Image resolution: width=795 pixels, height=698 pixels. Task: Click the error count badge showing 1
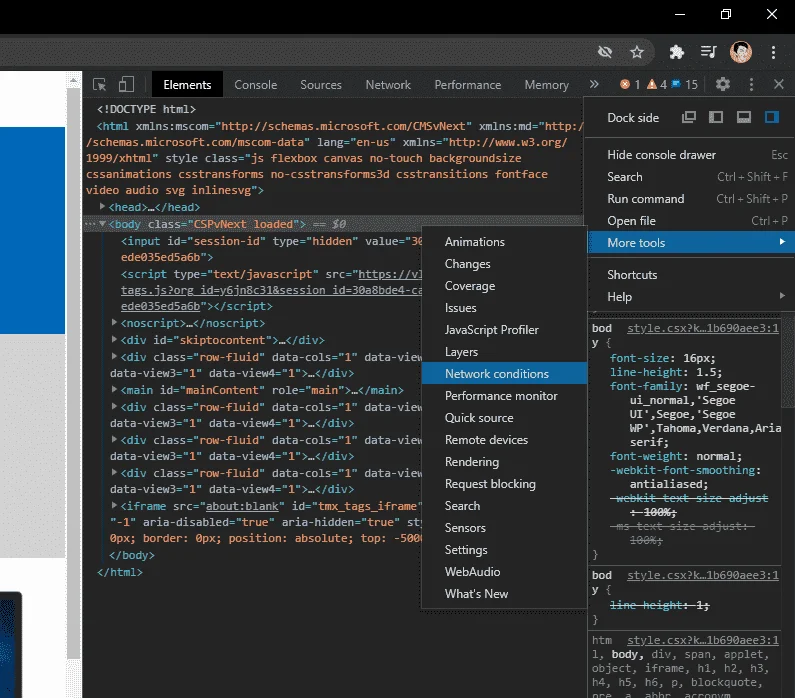(x=630, y=85)
